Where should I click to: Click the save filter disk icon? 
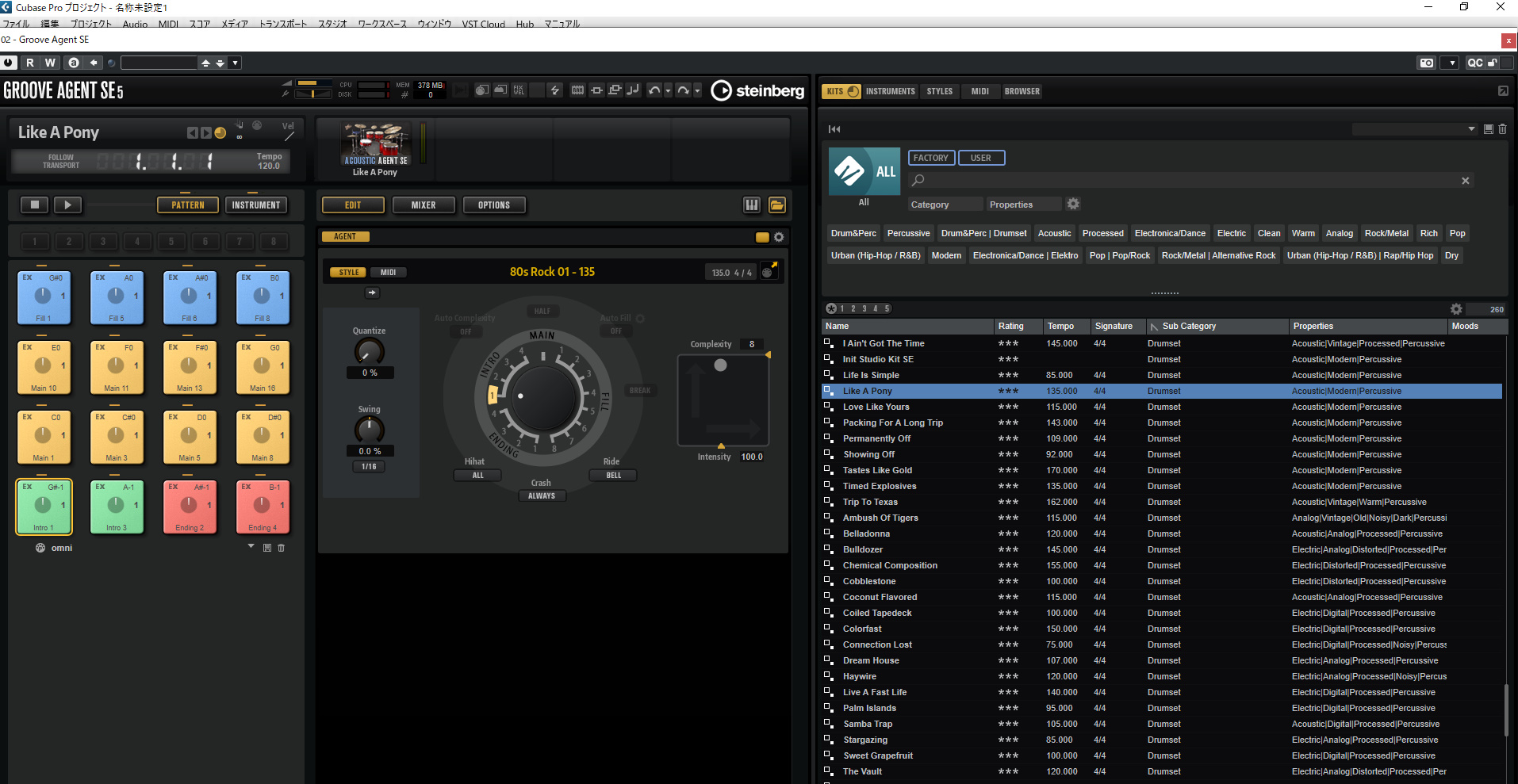point(1489,128)
